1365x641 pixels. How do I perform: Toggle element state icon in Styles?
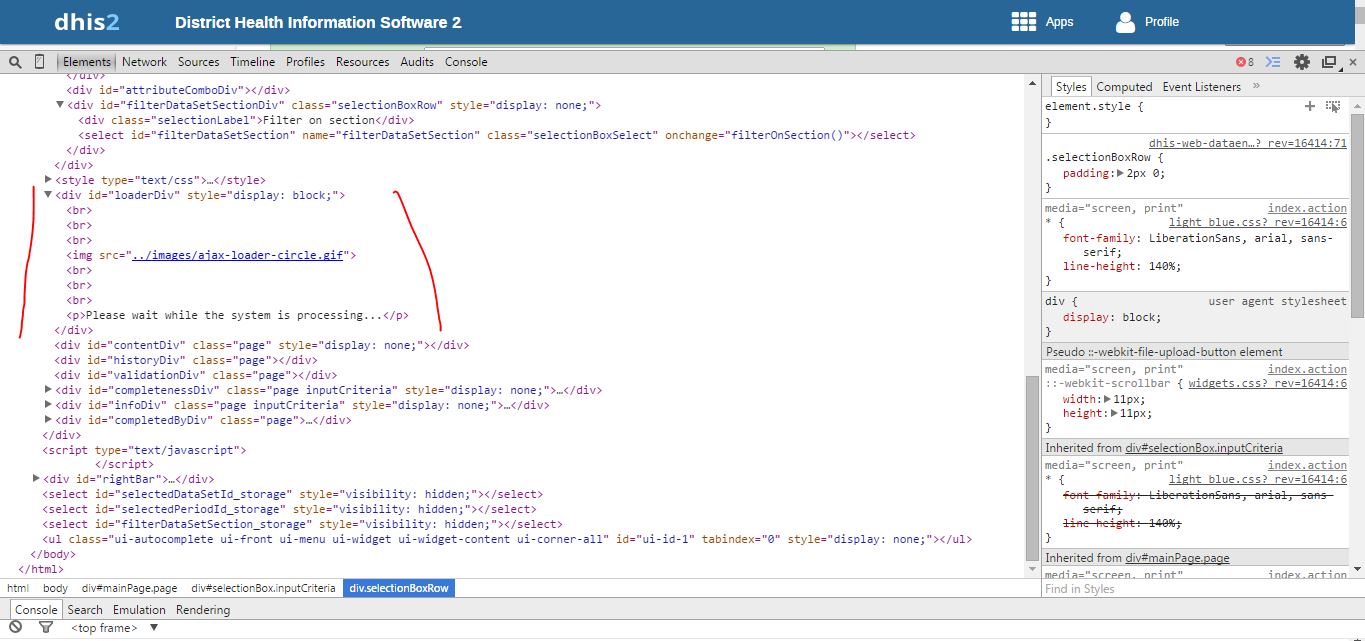point(1333,106)
